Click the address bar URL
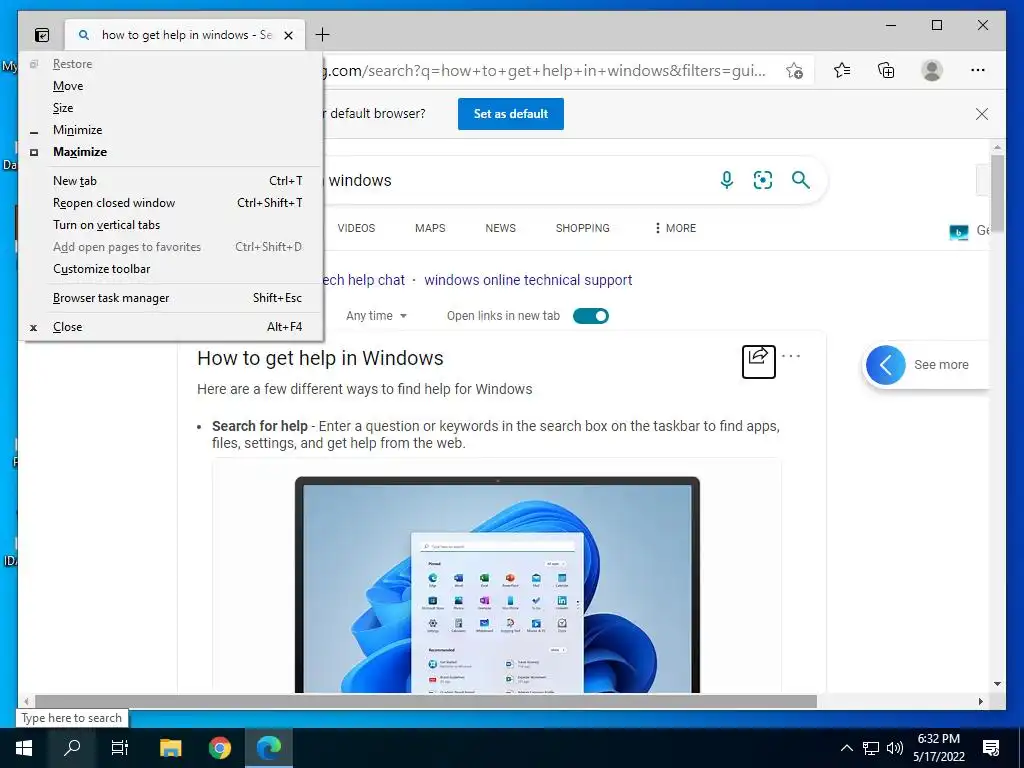This screenshot has height=768, width=1024. 545,71
